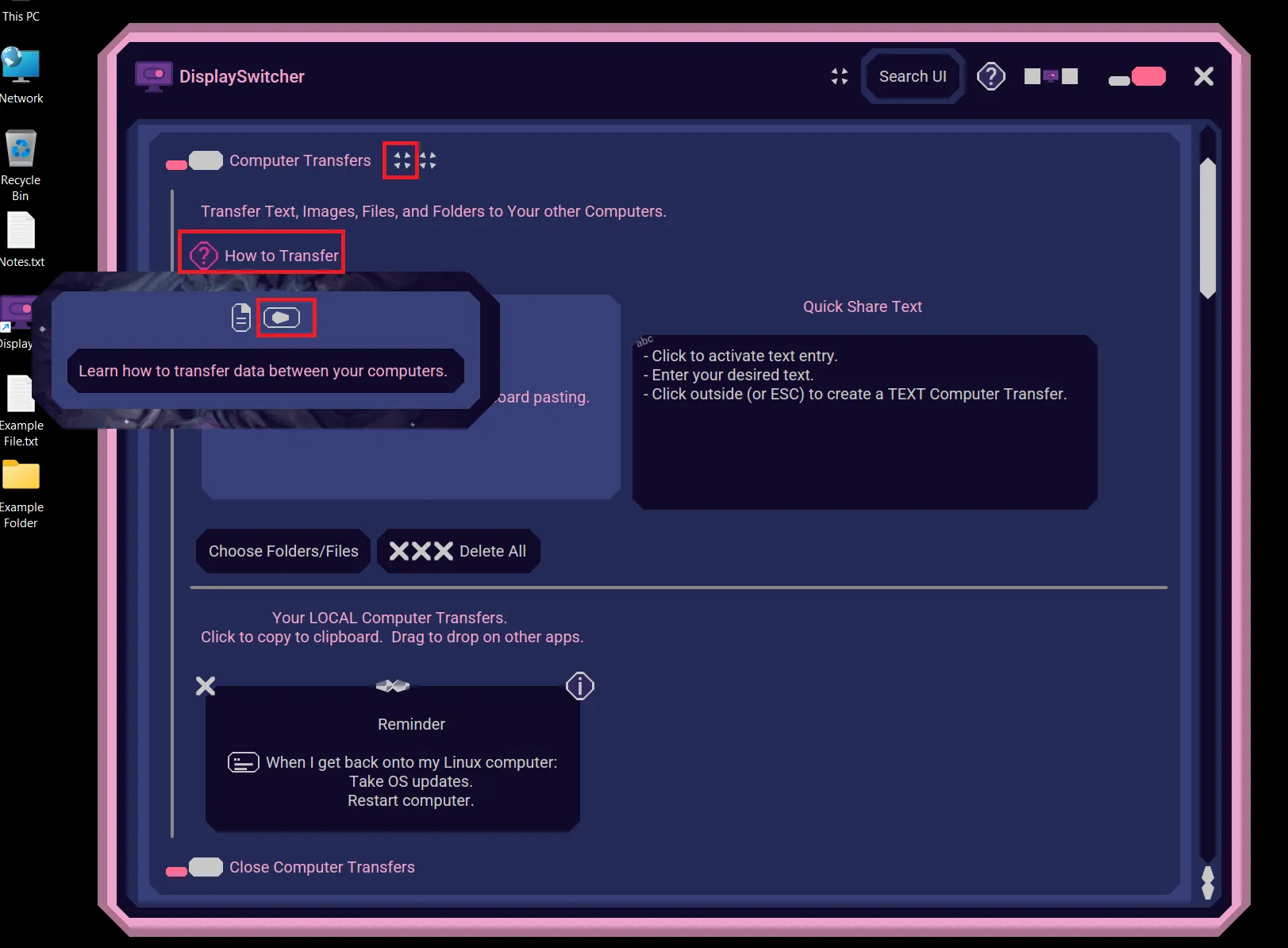Select the Network desktop icon
The width and height of the screenshot is (1288, 948).
(x=21, y=76)
